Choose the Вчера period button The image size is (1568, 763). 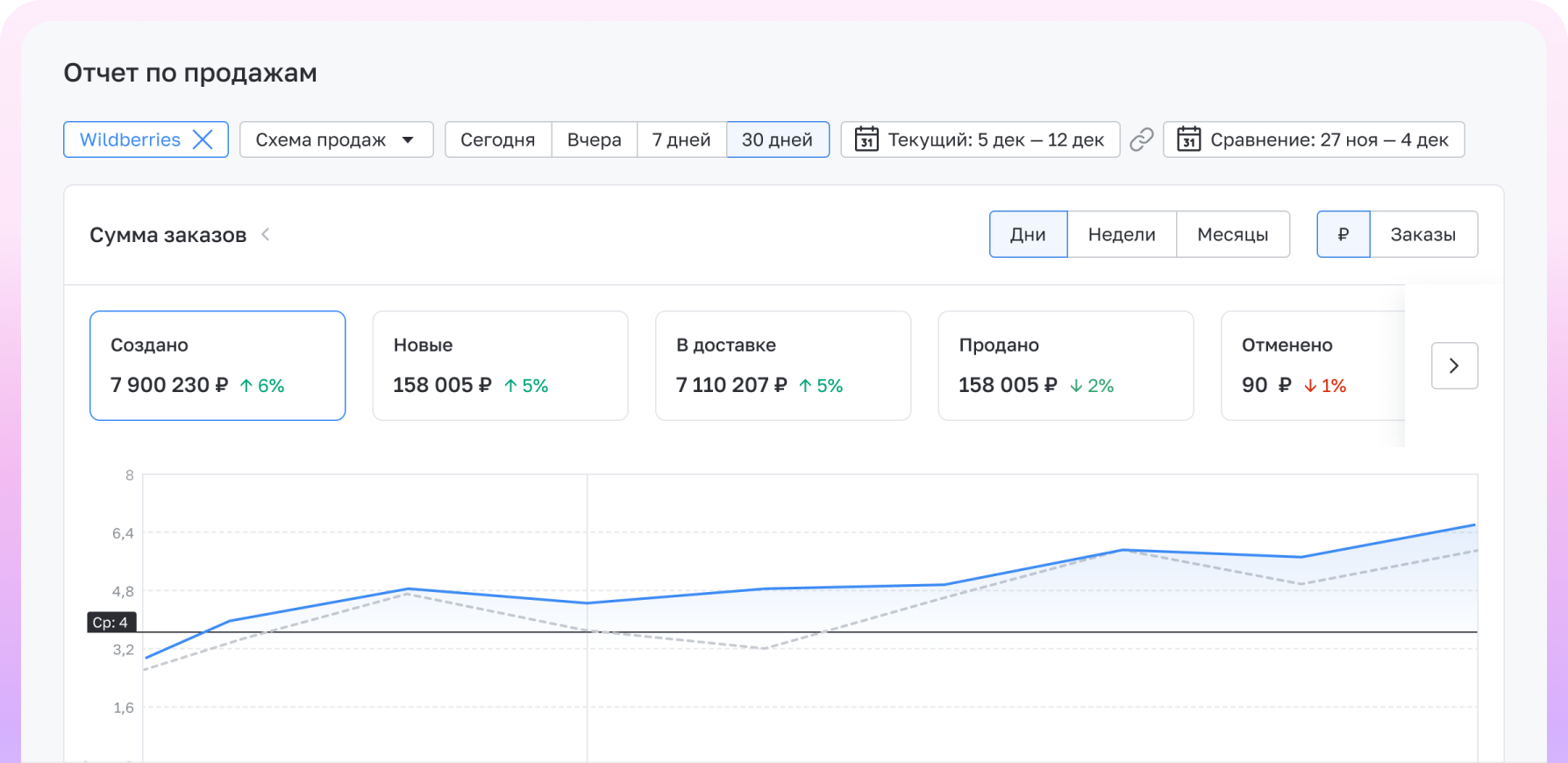[x=594, y=139]
